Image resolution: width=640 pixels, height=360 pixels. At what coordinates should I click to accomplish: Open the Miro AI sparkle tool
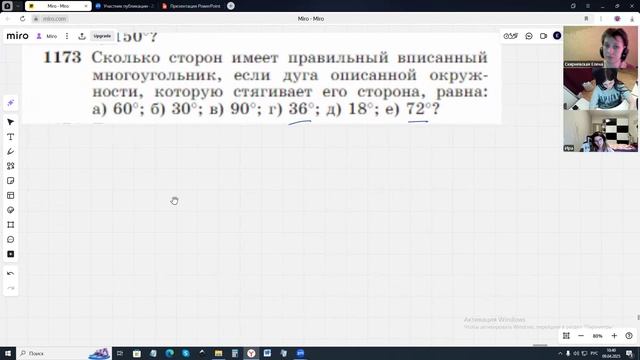[x=11, y=102]
